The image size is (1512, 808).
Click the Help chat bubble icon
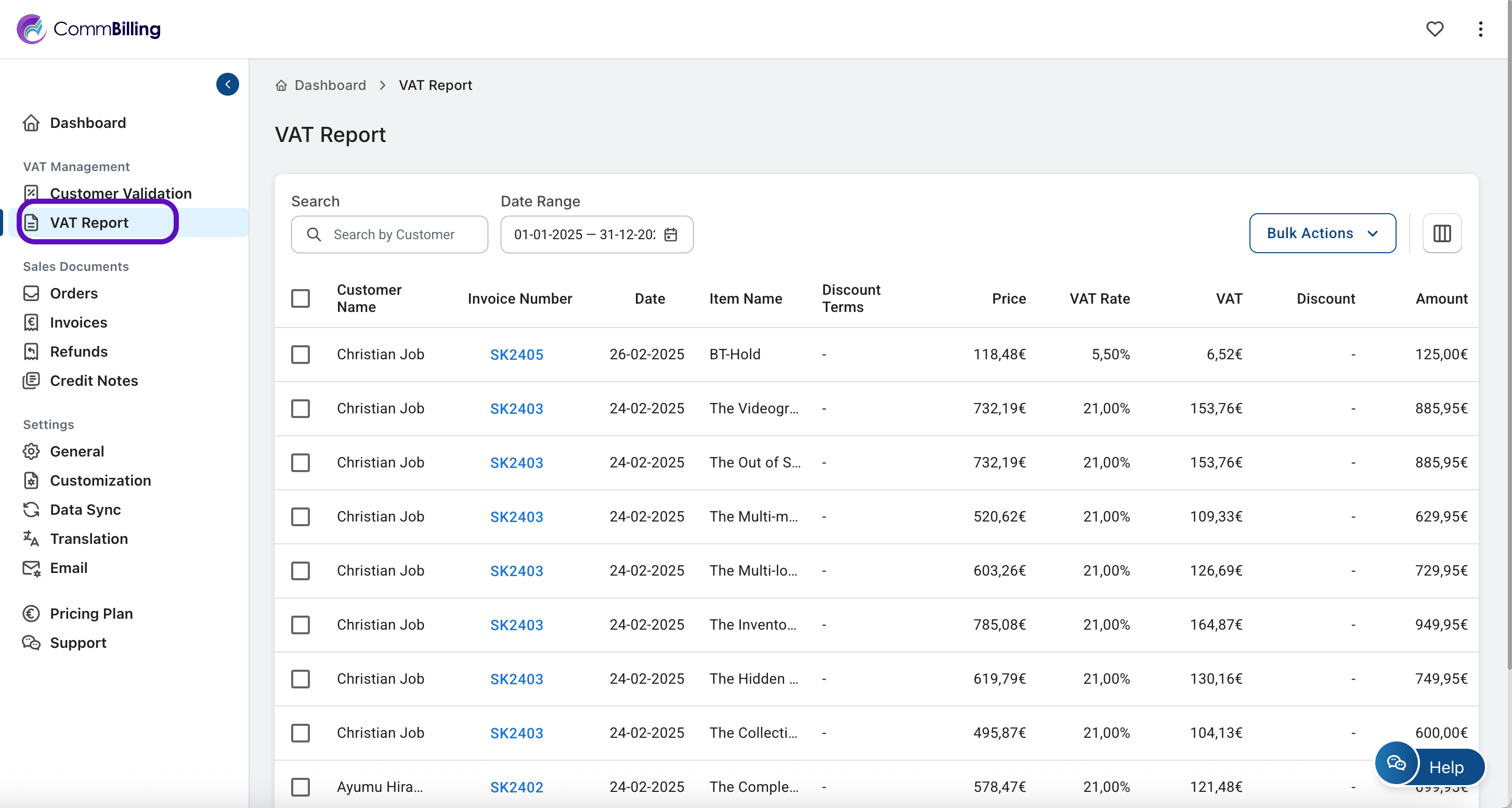point(1396,763)
